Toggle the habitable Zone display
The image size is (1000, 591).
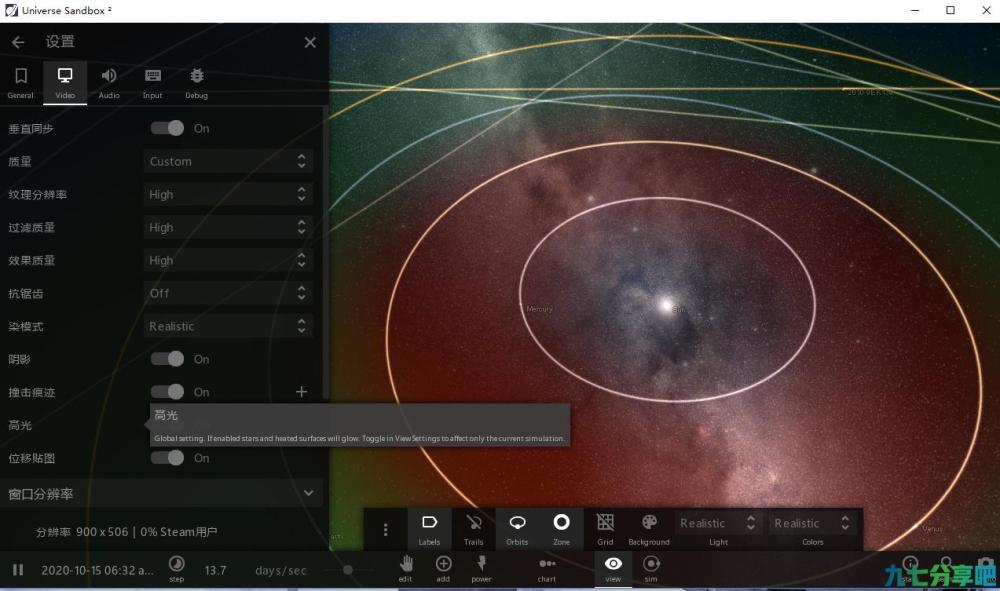[561, 529]
